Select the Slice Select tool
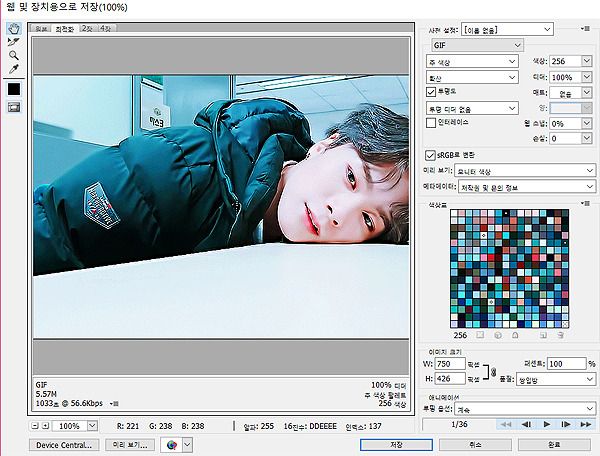Image resolution: width=600 pixels, height=456 pixels. click(x=14, y=42)
